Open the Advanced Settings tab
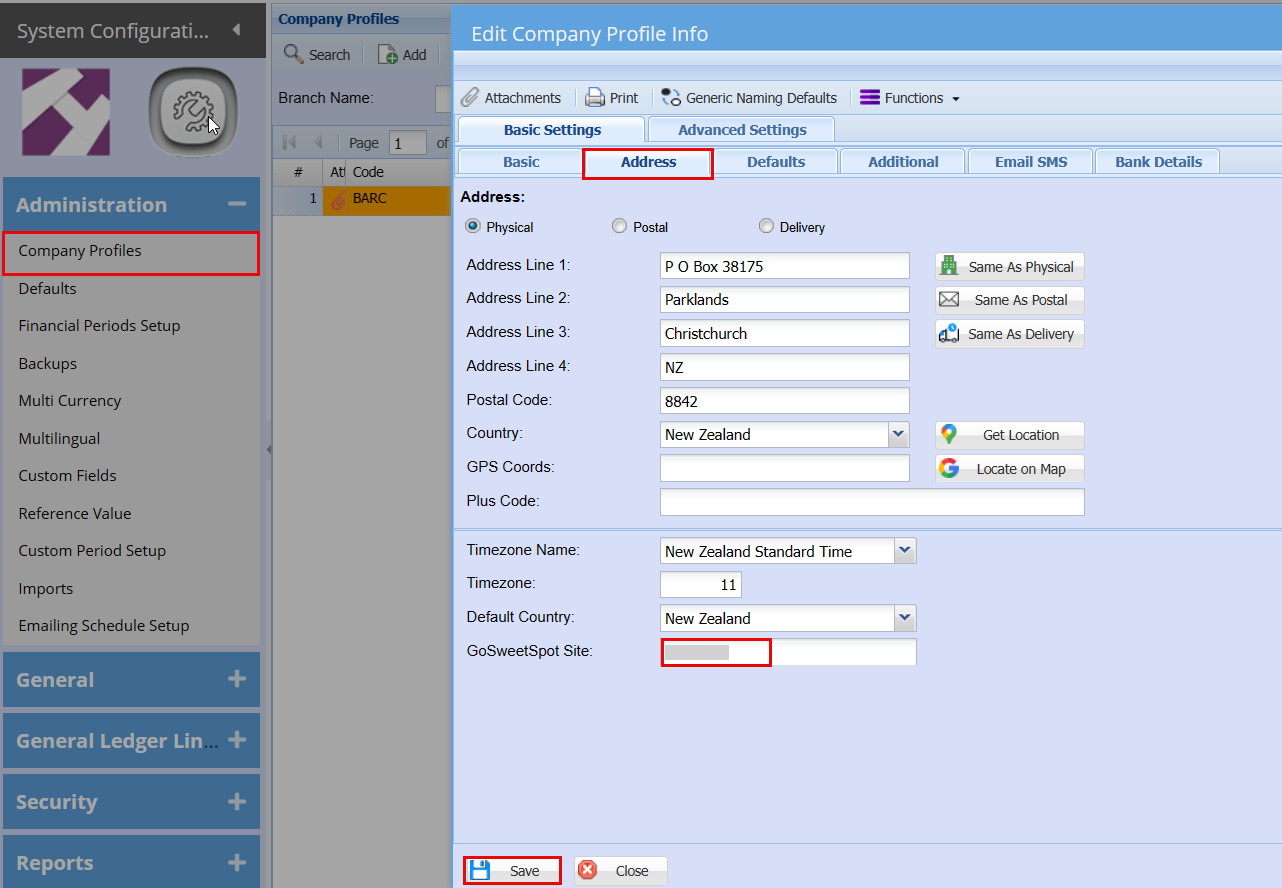 741,130
